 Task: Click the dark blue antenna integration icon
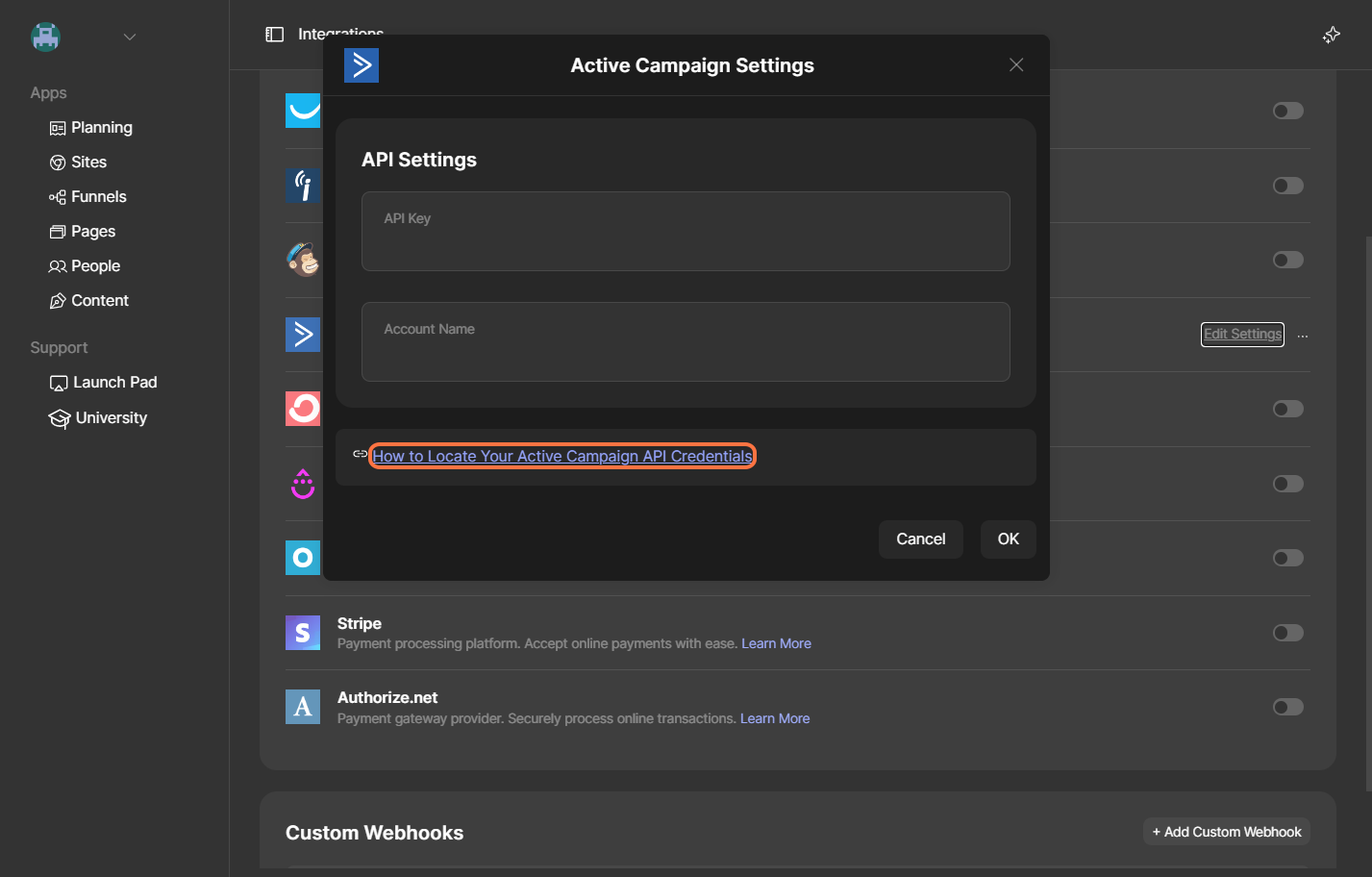tap(303, 185)
